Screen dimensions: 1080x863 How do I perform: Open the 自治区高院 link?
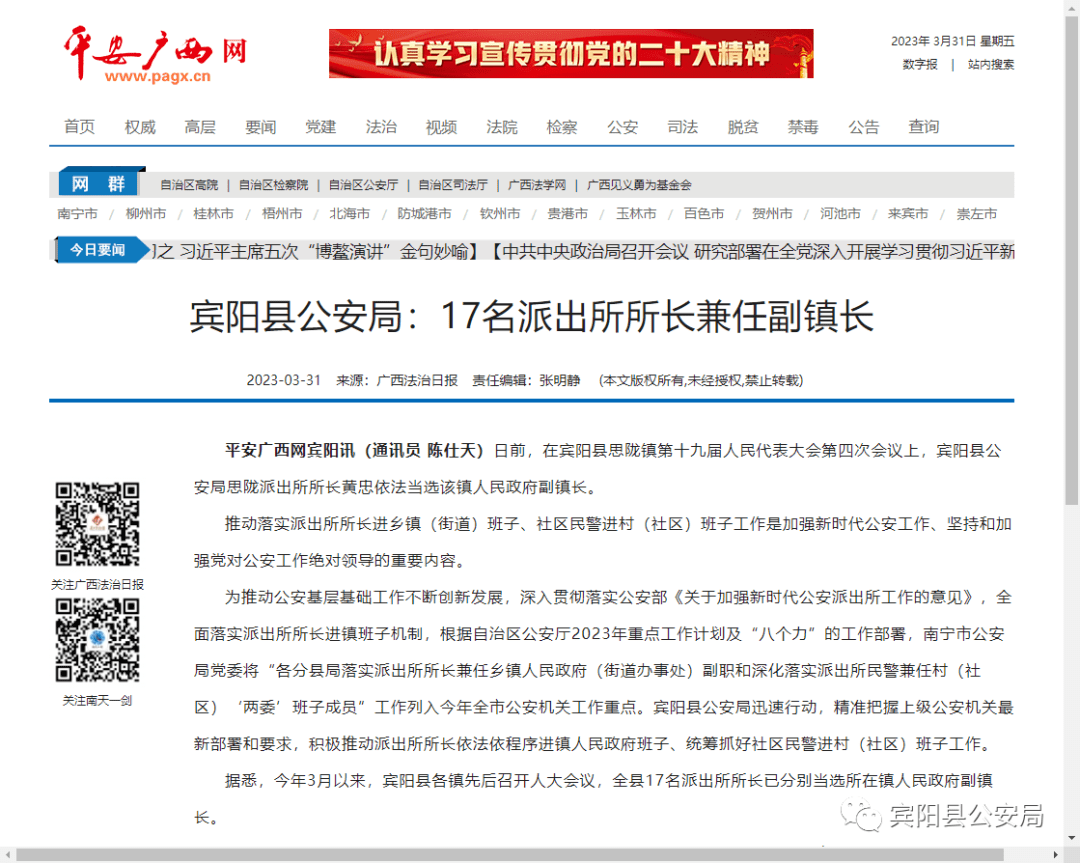point(189,185)
